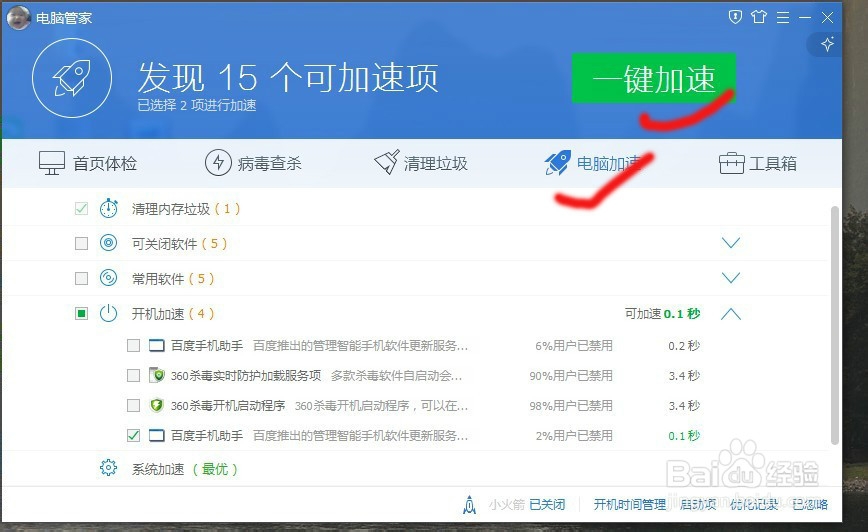The width and height of the screenshot is (868, 532).
Task: Switch to 病毒查杀 tab
Action: point(253,163)
